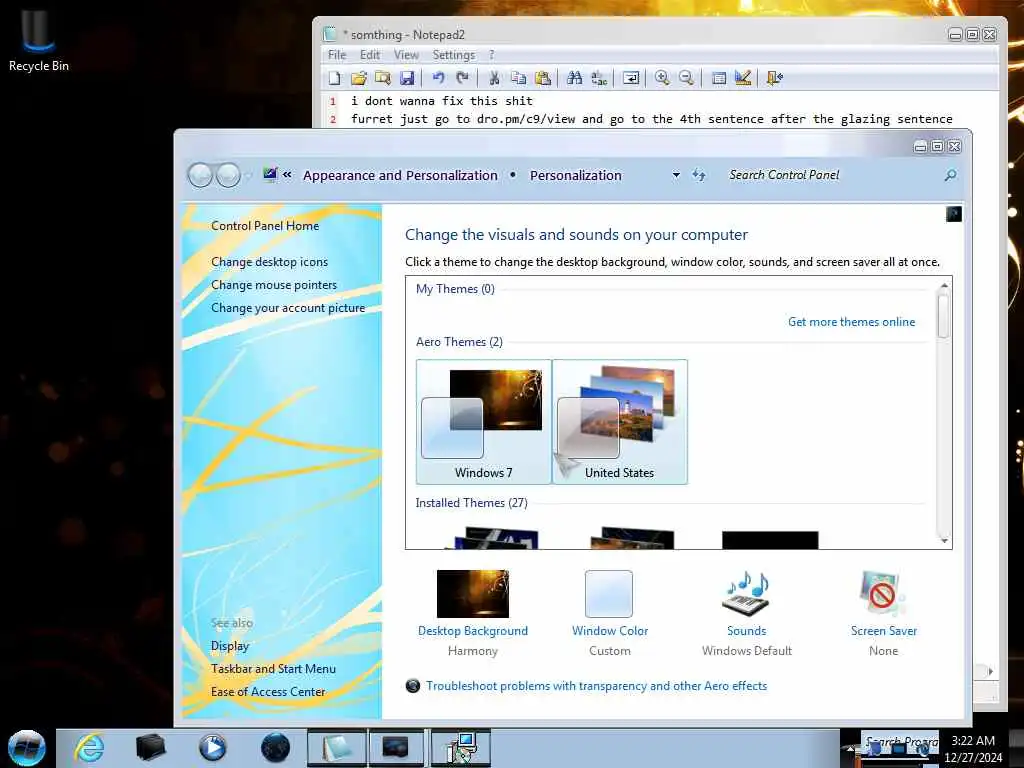
Task: Open the File menu in Notepad2
Action: [337, 55]
